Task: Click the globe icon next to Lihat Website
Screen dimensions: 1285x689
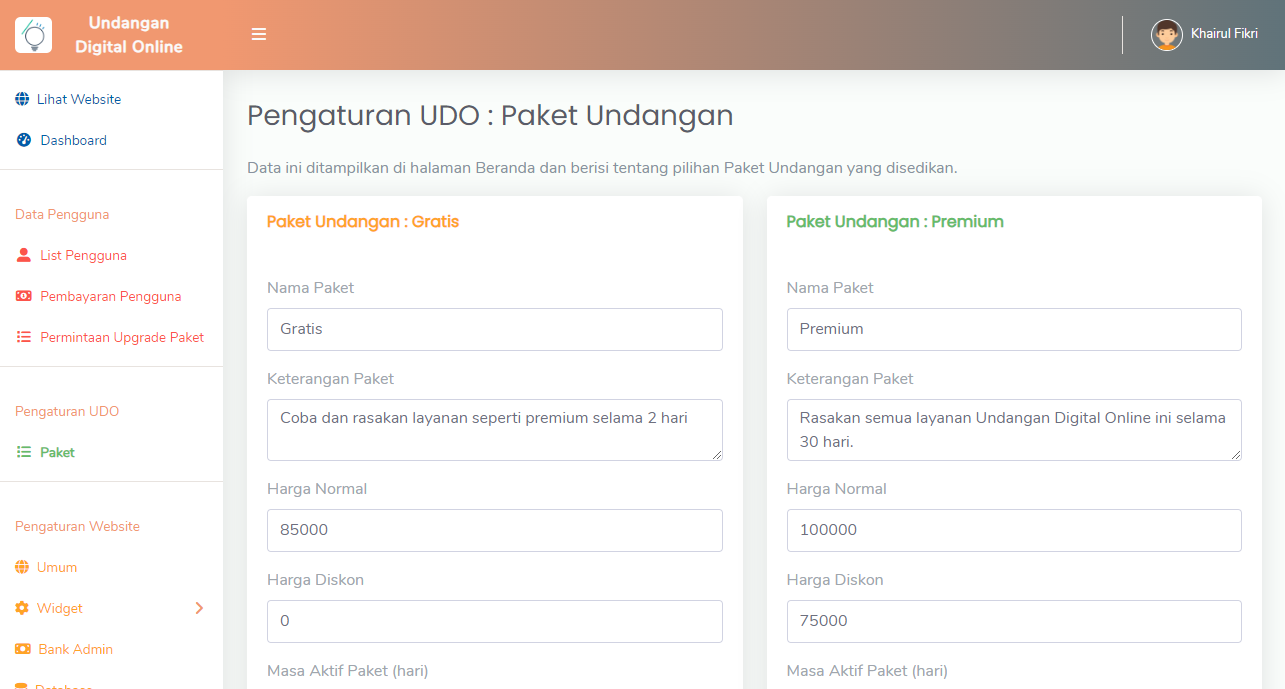Action: tap(22, 99)
